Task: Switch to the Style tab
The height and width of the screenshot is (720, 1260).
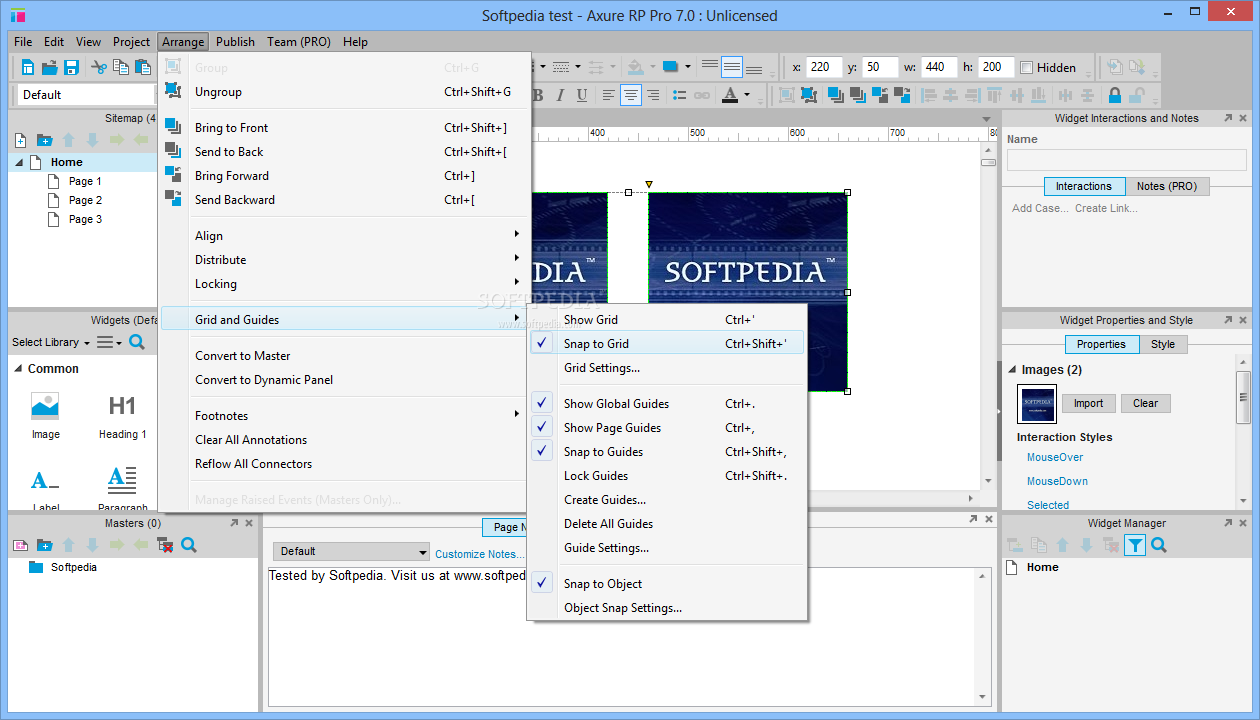Action: 1163,344
